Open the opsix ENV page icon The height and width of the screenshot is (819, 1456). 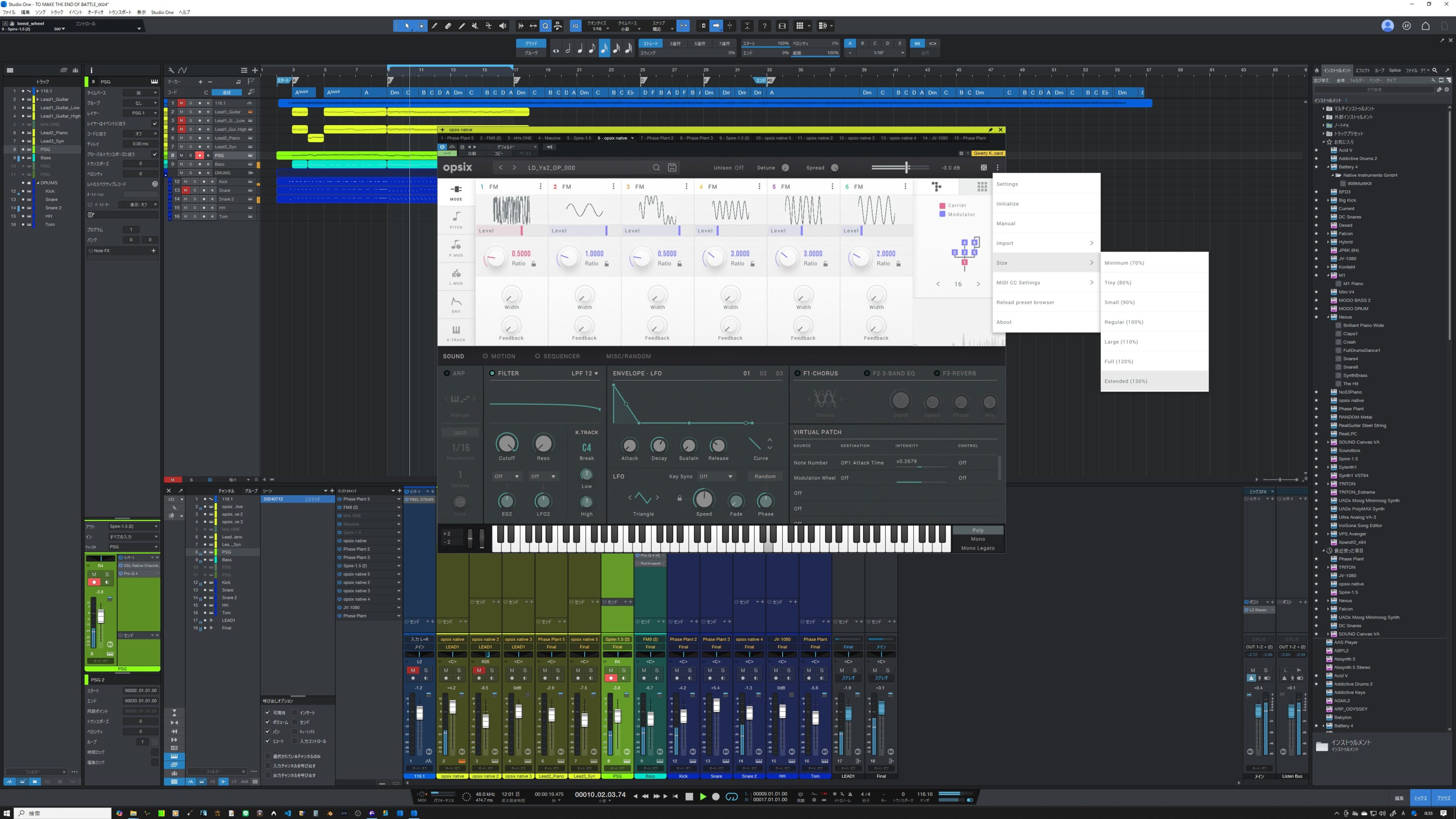click(455, 304)
